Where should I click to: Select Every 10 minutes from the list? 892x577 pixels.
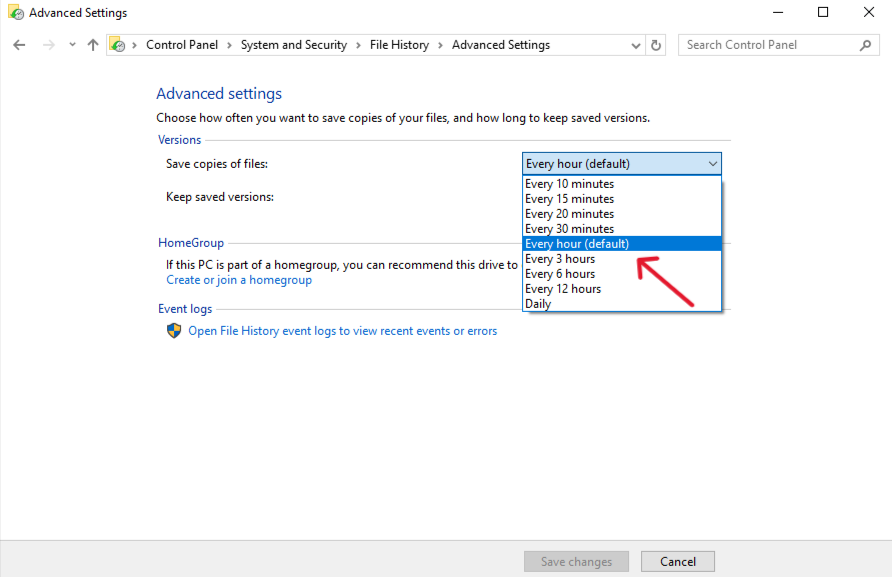[569, 183]
